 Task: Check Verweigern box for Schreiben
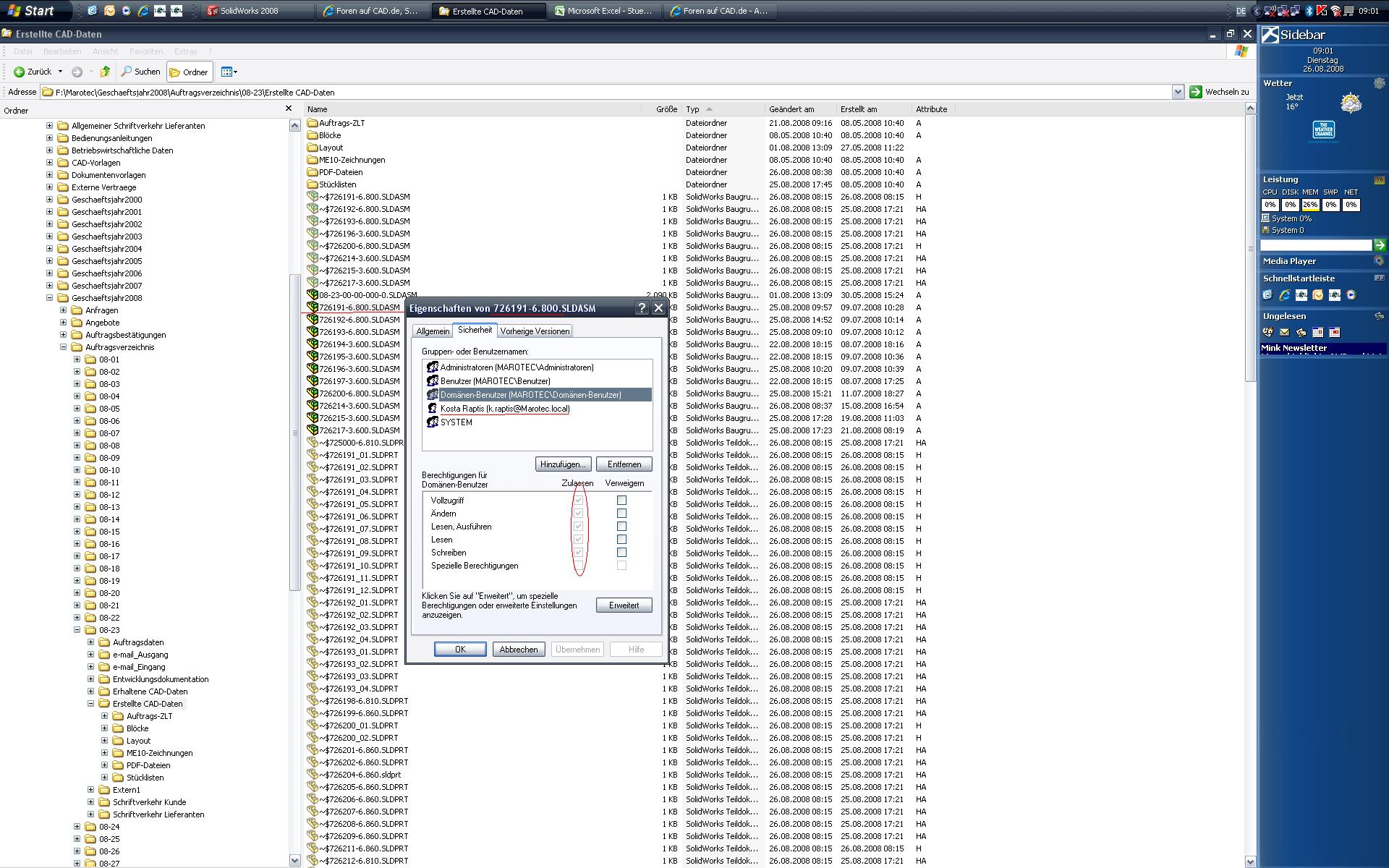[621, 553]
